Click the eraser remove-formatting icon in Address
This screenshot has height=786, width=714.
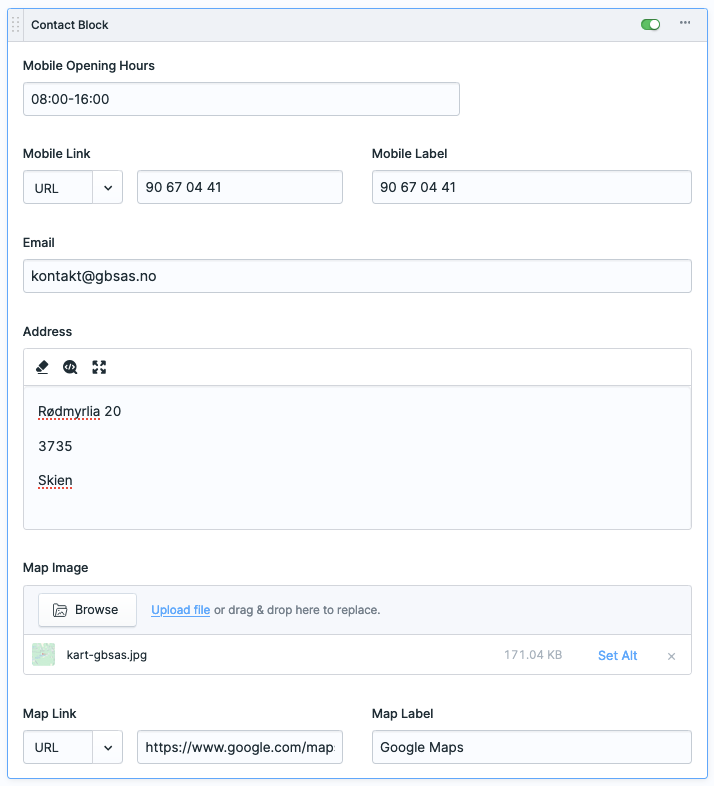click(42, 367)
